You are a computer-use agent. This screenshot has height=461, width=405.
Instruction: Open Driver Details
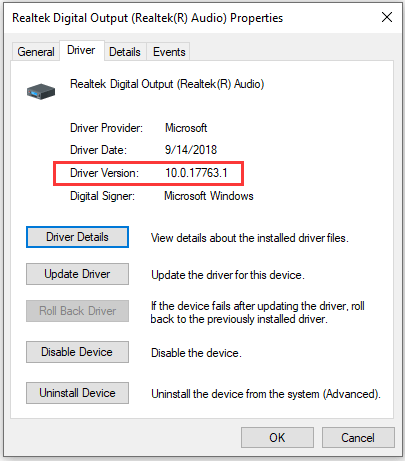tap(77, 237)
